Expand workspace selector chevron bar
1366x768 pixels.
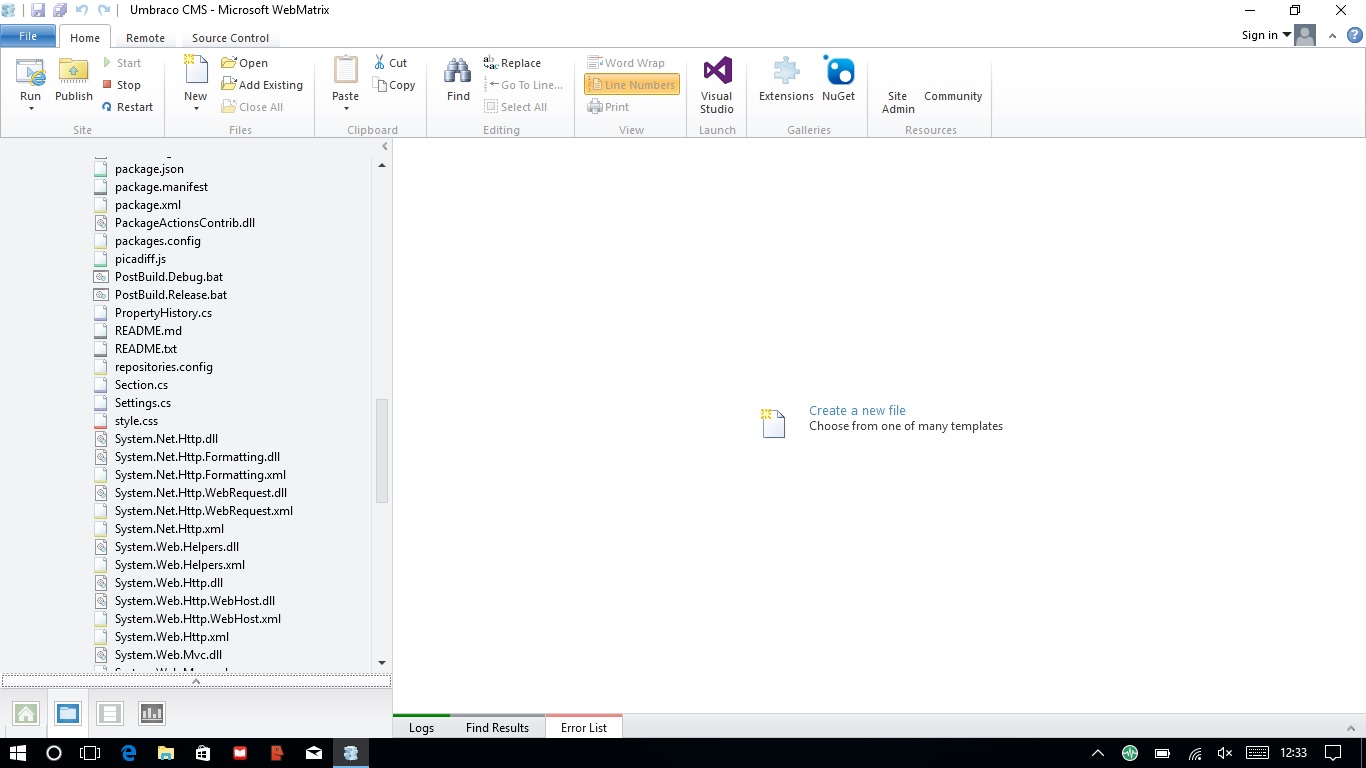point(196,681)
